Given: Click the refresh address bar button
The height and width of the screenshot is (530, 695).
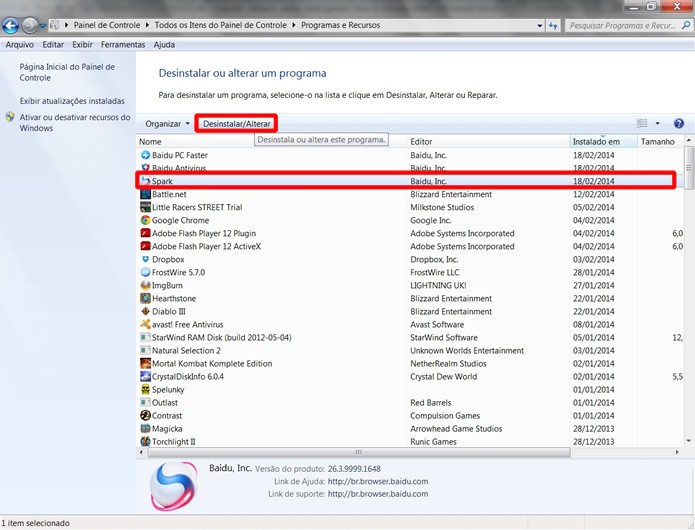Looking at the screenshot, I should pos(553,25).
